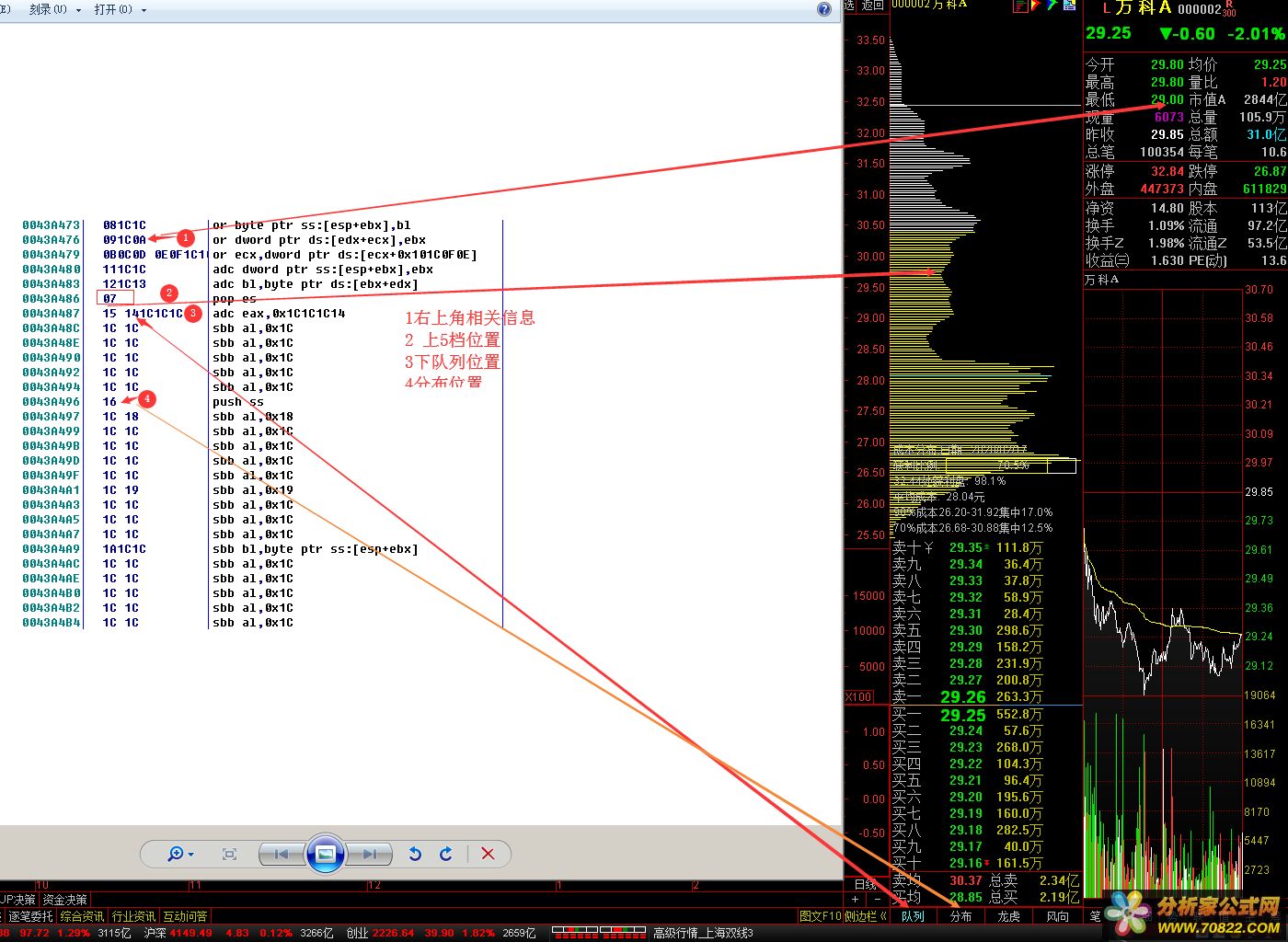Click the 返回 button atop the chart
Image resolution: width=1288 pixels, height=942 pixels.
click(872, 5)
